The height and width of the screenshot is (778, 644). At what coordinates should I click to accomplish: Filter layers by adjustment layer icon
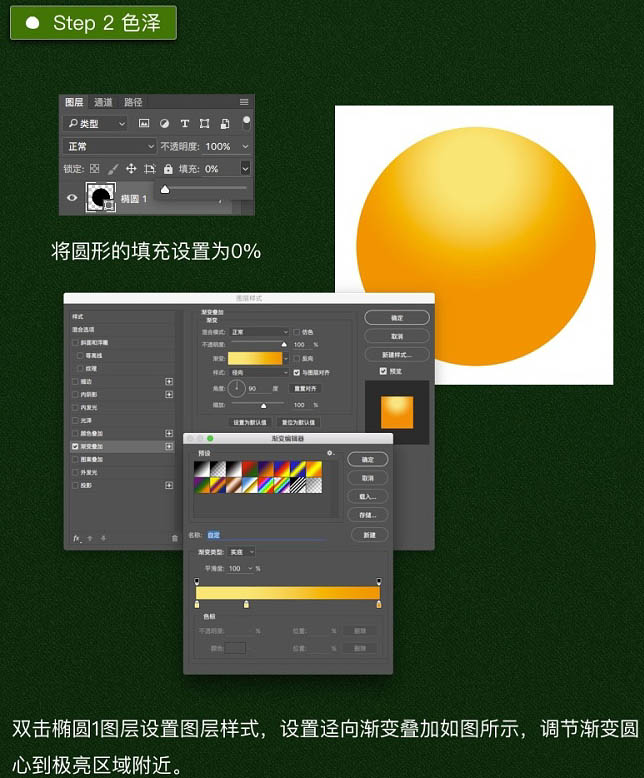164,124
